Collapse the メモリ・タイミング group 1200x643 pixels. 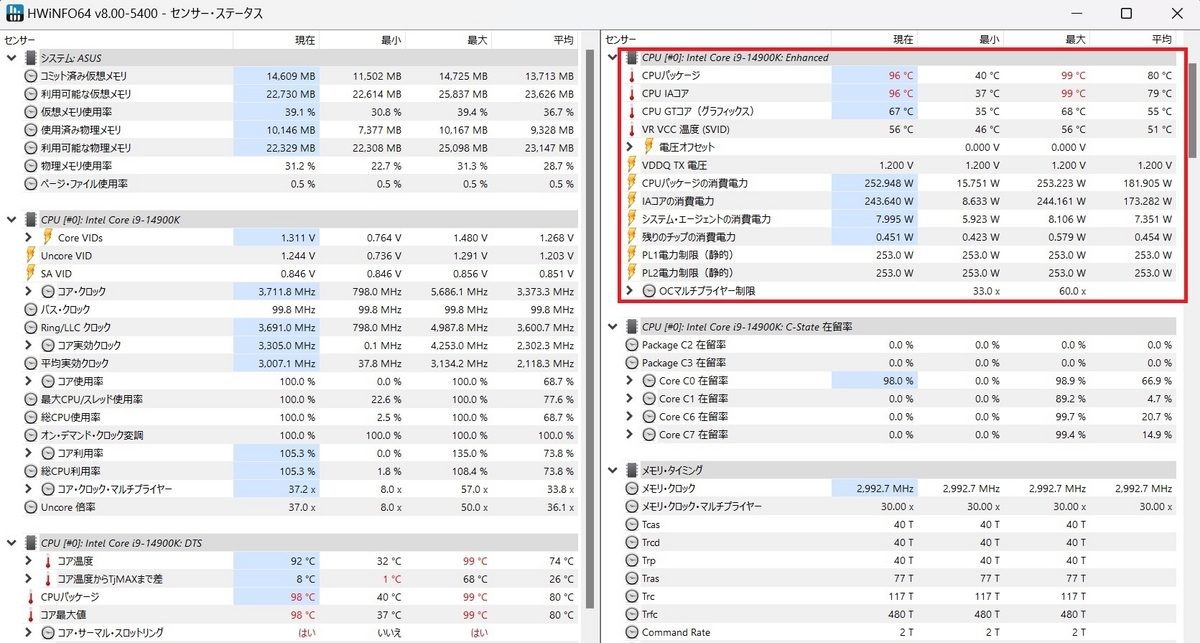tap(612, 471)
